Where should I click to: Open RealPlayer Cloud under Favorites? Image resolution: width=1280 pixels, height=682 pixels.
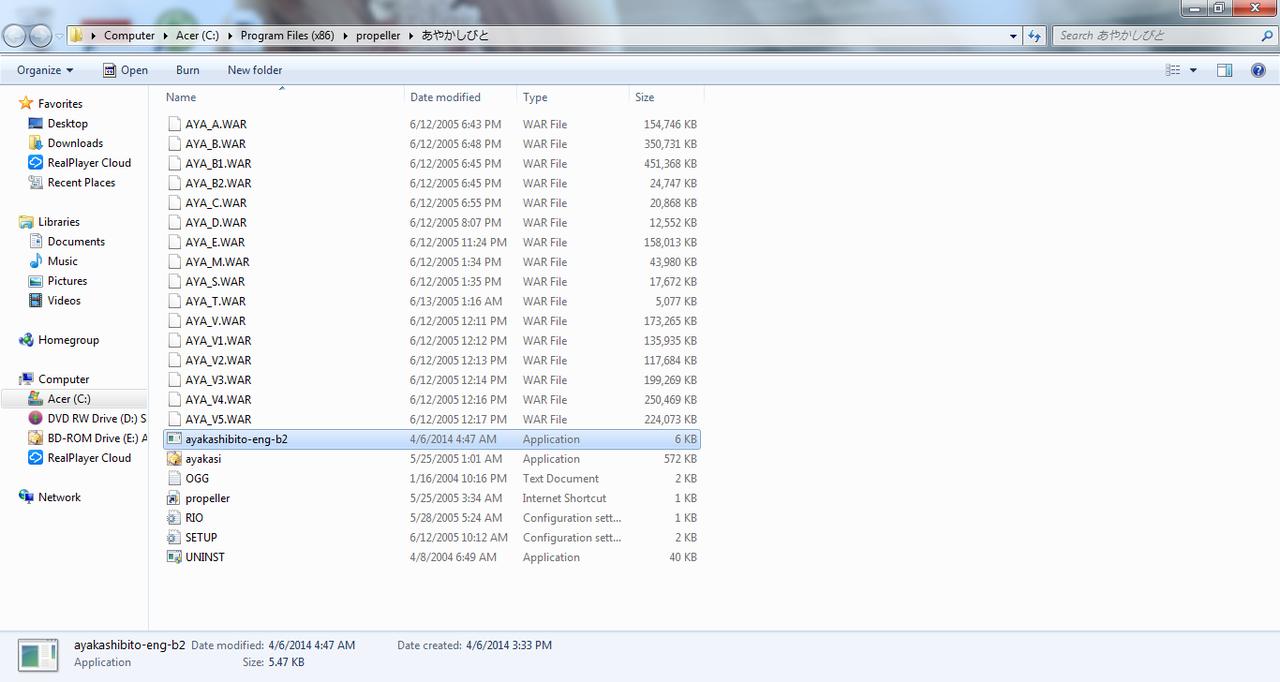[x=88, y=163]
